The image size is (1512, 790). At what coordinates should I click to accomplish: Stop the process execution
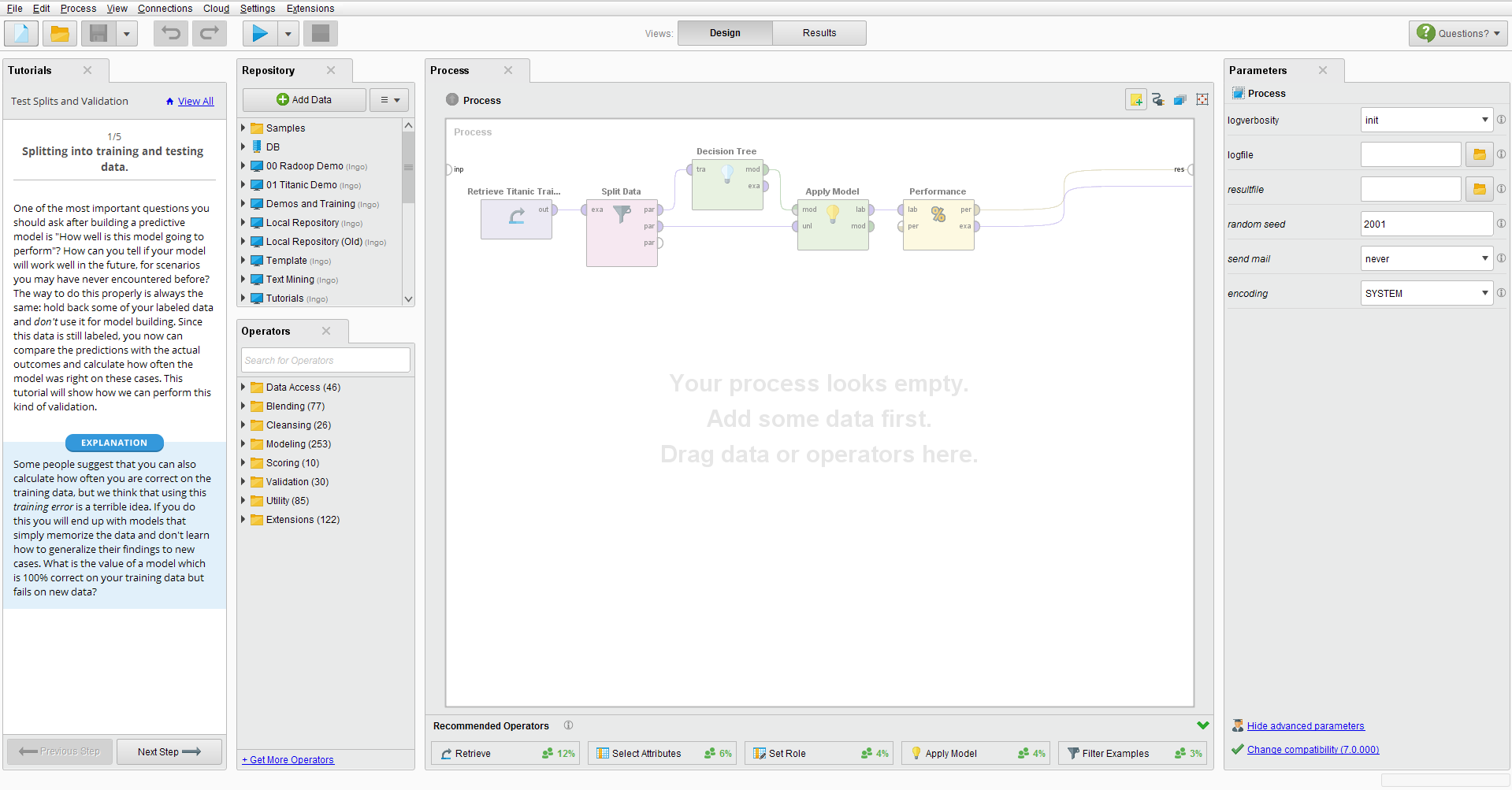pyautogui.click(x=321, y=33)
